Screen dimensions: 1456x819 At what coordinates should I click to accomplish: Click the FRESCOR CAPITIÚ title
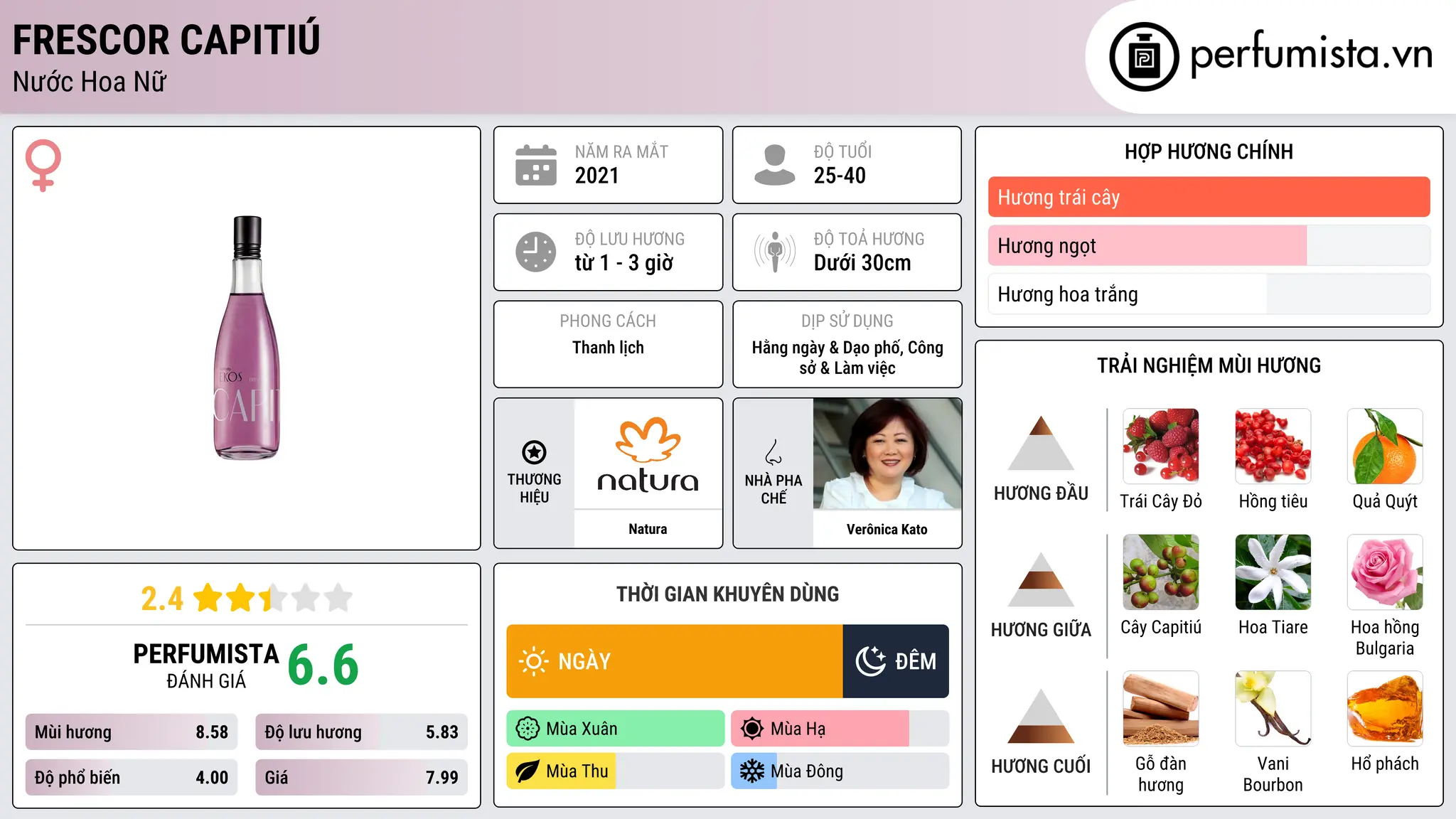click(x=166, y=40)
